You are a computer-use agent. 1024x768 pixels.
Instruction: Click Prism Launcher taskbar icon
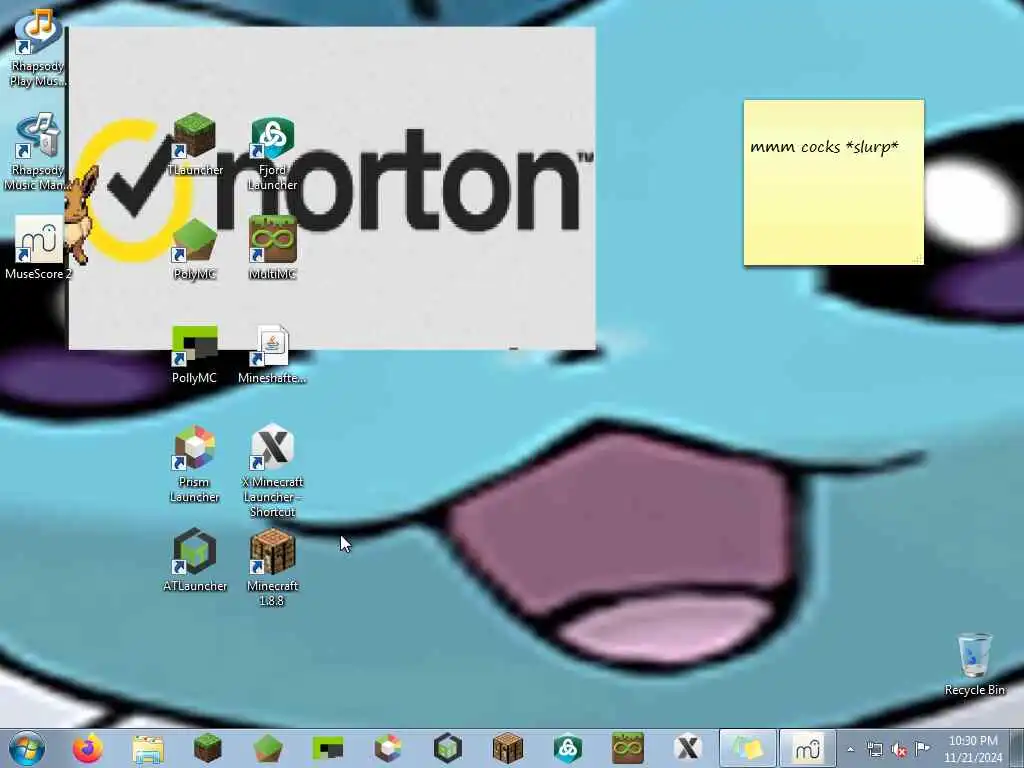[x=388, y=748]
